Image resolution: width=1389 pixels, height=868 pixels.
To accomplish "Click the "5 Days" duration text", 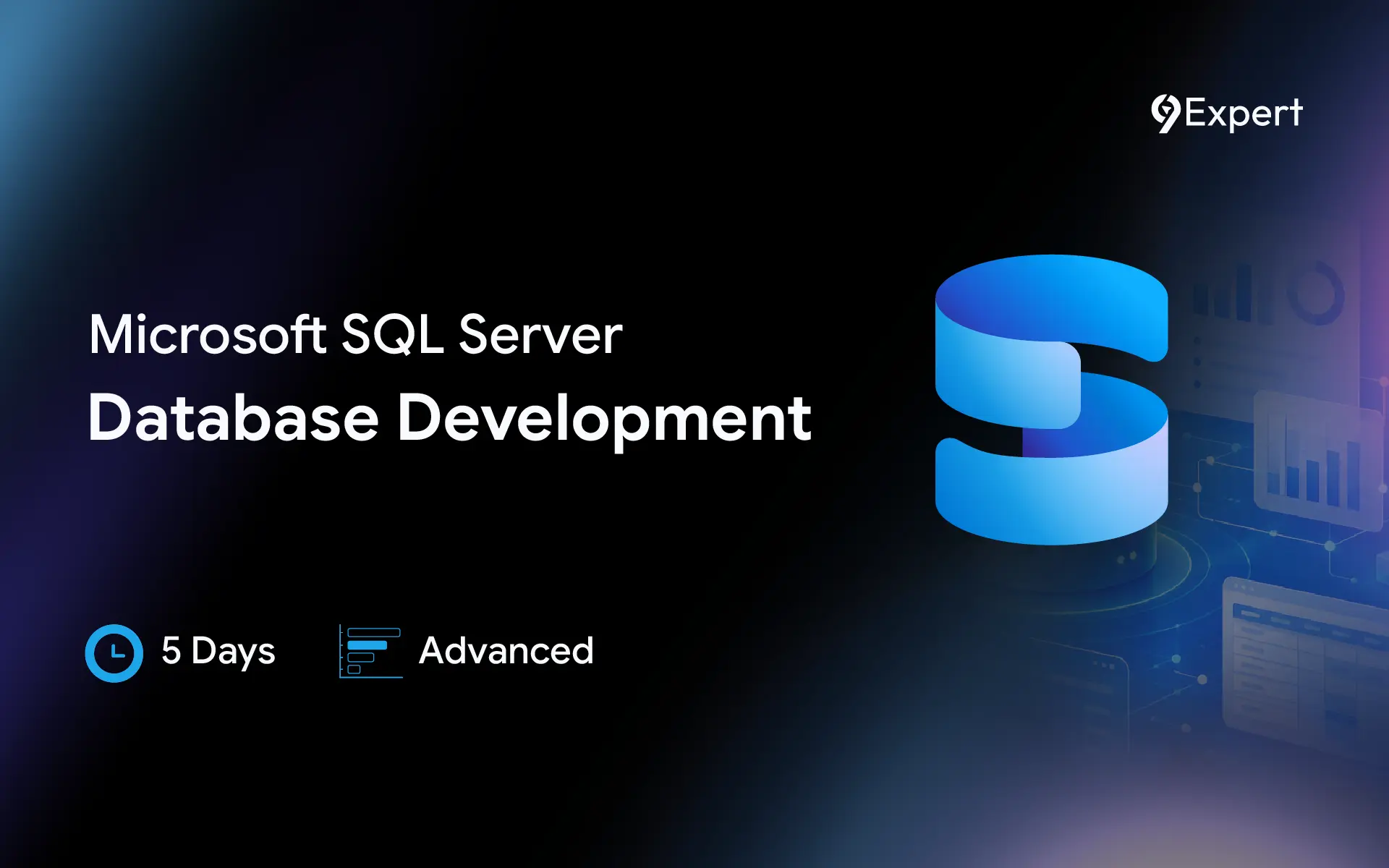I will coord(218,651).
